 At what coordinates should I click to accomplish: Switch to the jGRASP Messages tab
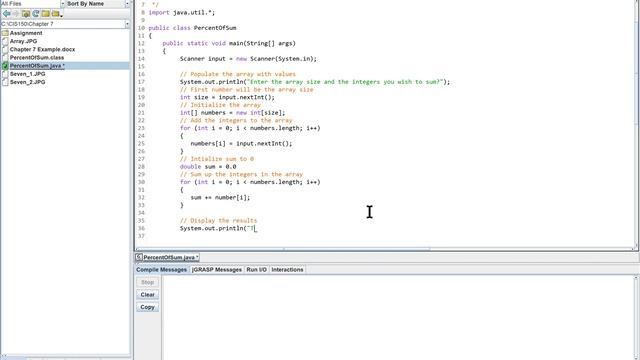tap(217, 270)
